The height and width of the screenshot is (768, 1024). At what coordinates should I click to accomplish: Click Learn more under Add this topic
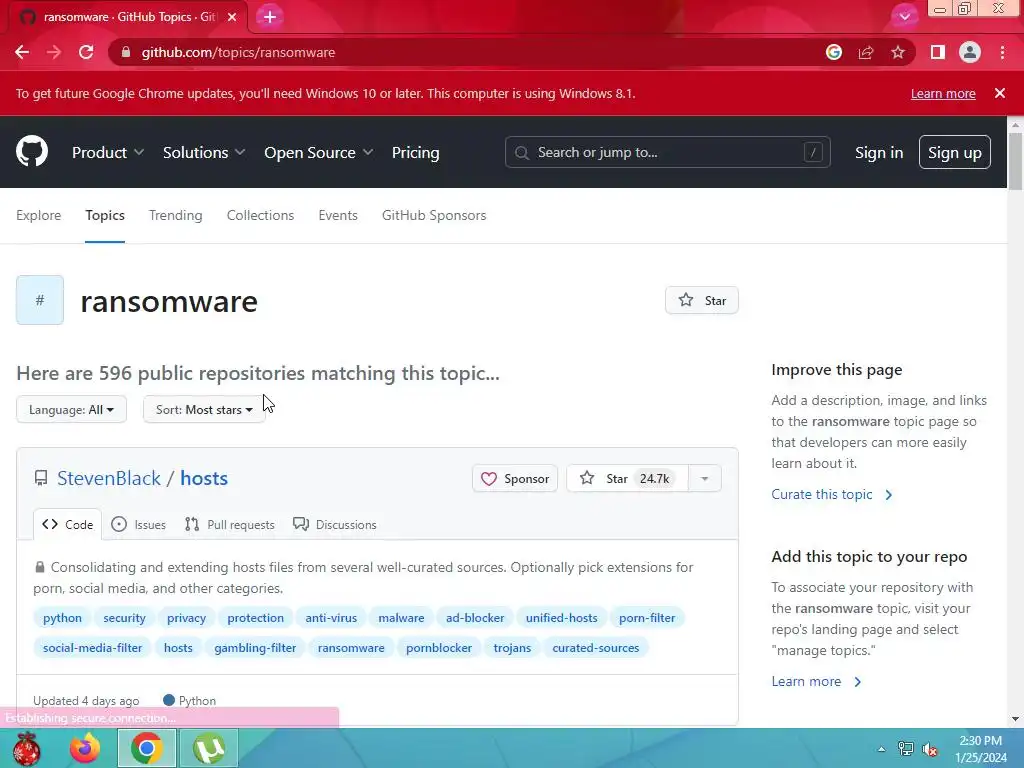coord(816,681)
